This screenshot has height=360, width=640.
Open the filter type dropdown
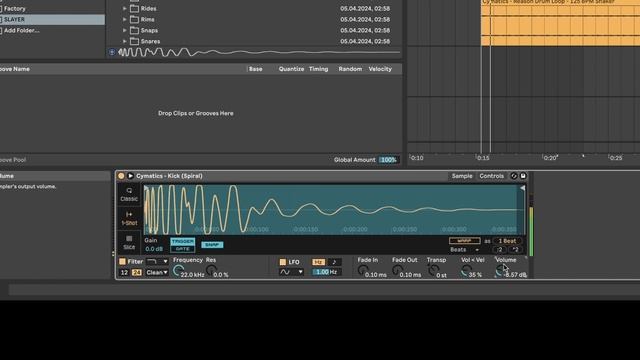click(x=157, y=261)
